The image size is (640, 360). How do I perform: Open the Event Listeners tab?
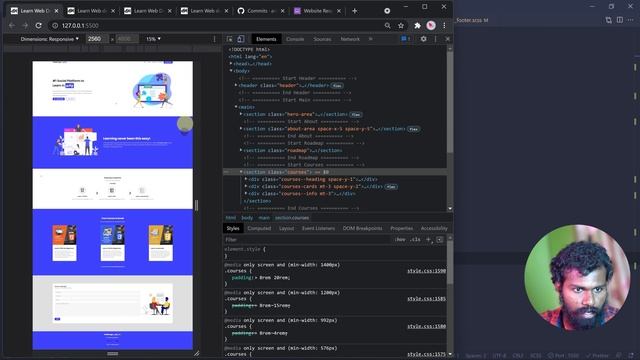point(318,229)
